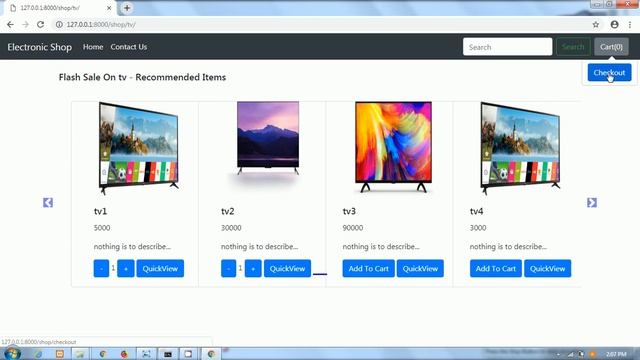
Task: Click the green Search button
Action: (573, 47)
